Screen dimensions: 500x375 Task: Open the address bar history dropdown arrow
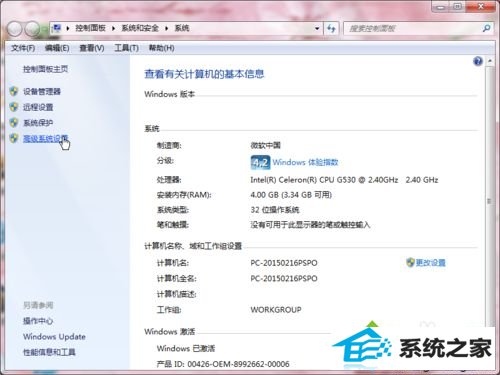pyautogui.click(x=317, y=29)
